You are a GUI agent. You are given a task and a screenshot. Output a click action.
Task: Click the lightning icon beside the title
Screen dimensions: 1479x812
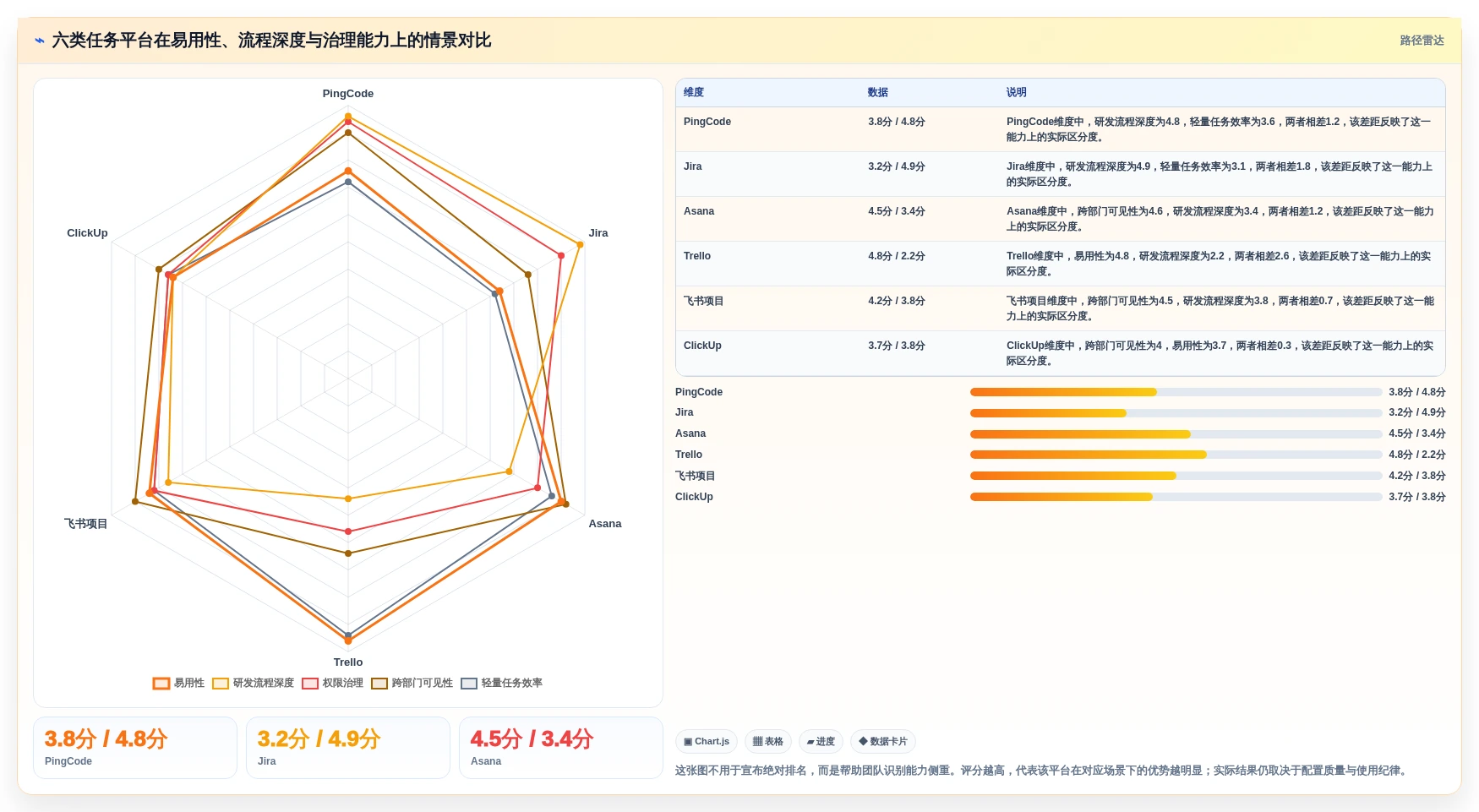click(x=39, y=41)
